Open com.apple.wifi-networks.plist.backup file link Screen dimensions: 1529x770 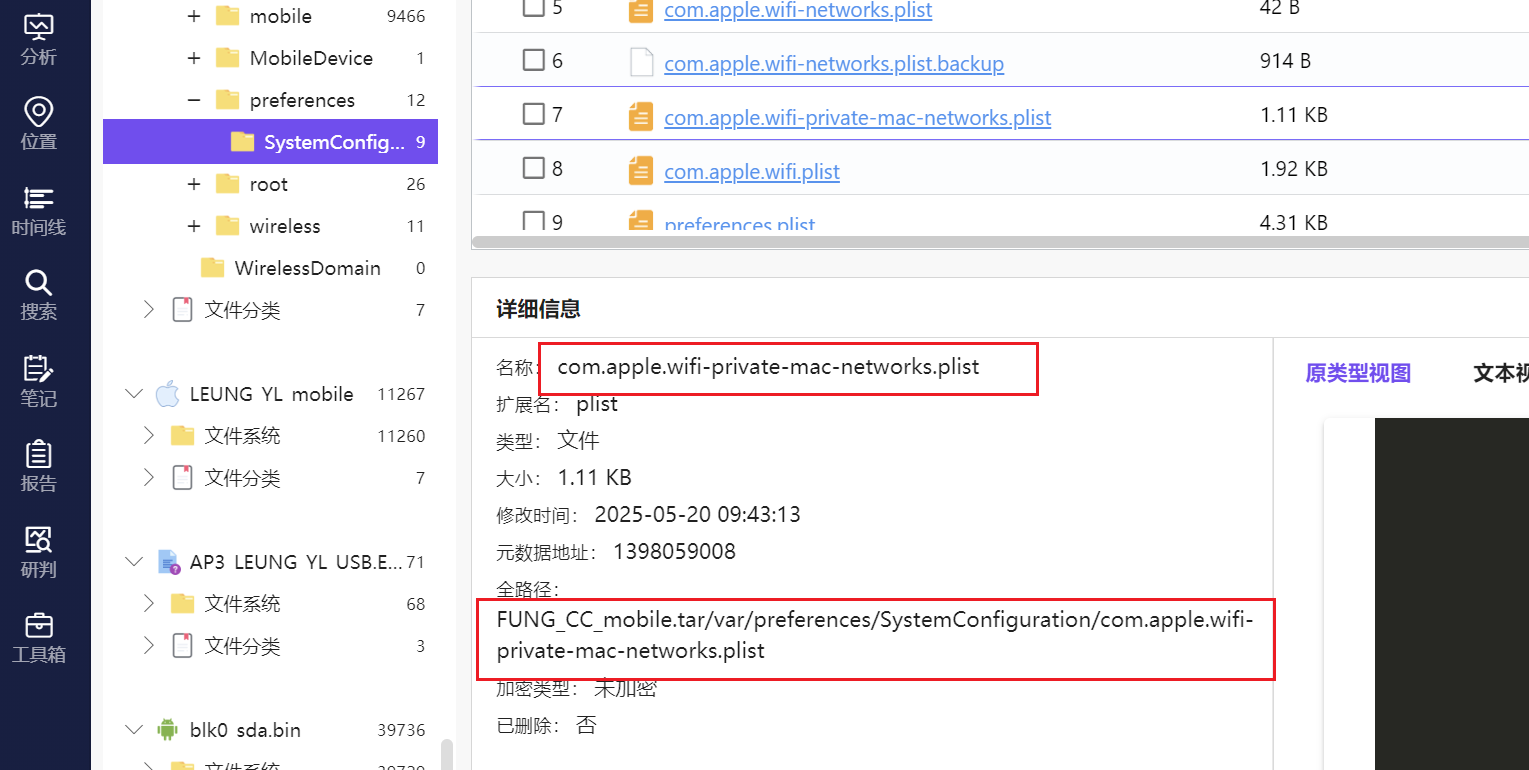point(833,64)
